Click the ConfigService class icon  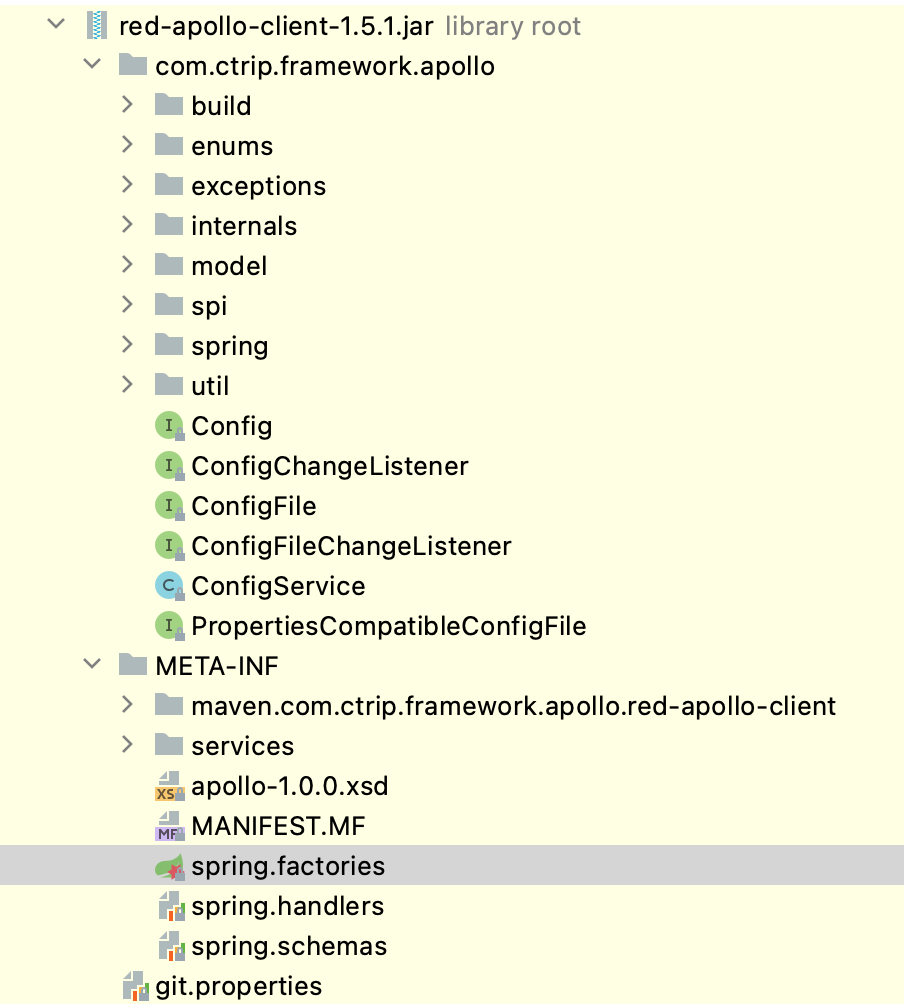(169, 586)
